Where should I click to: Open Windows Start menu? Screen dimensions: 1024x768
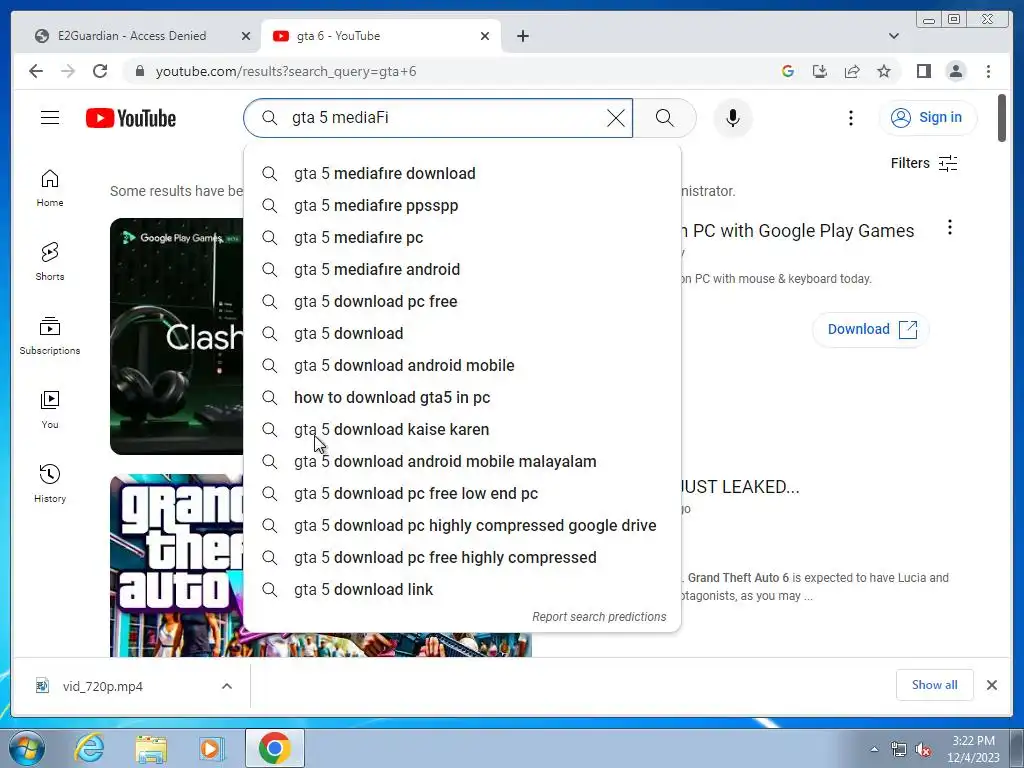(x=26, y=747)
